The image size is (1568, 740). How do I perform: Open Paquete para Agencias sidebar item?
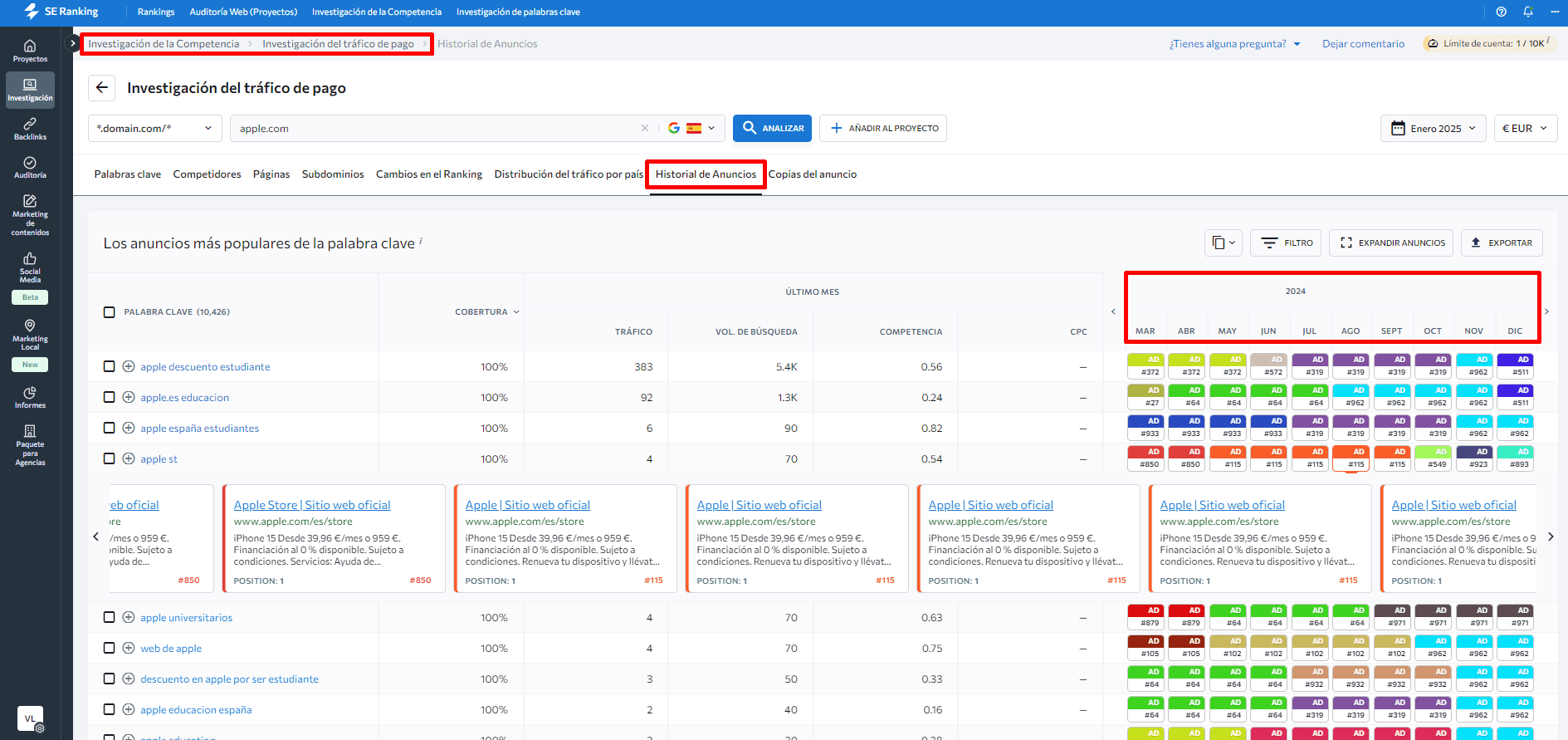click(30, 445)
